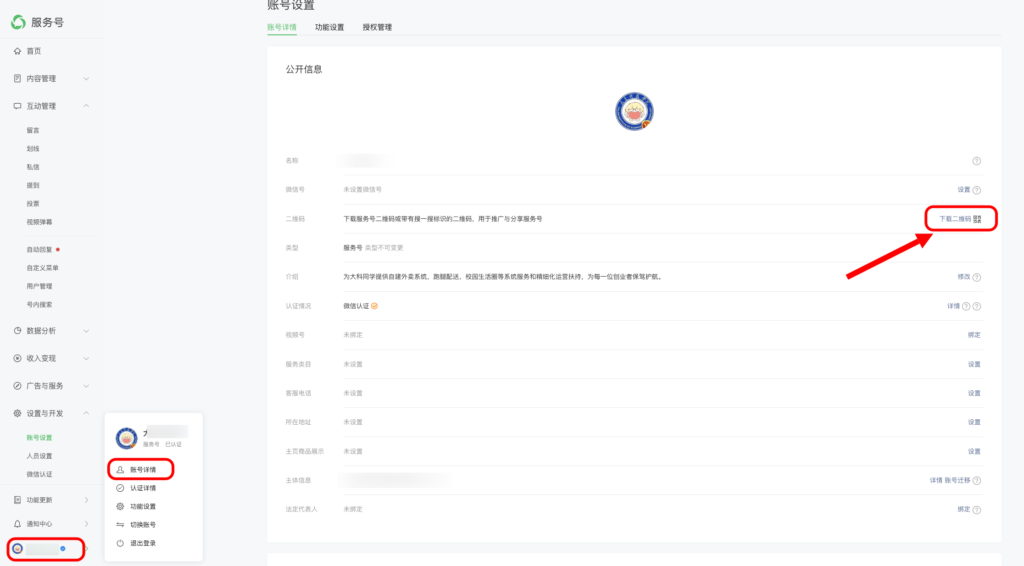Expand the 收入变现 chevron
The height and width of the screenshot is (566, 1024).
click(x=86, y=358)
